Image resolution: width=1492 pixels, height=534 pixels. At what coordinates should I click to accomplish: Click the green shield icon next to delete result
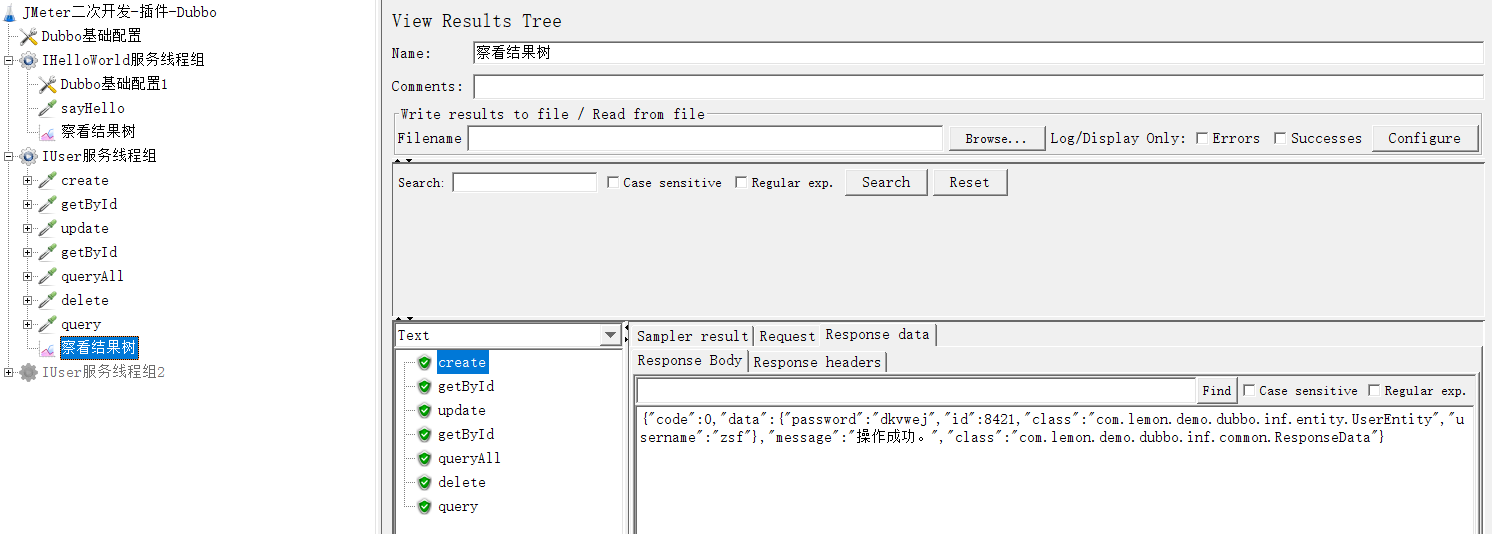click(x=424, y=483)
